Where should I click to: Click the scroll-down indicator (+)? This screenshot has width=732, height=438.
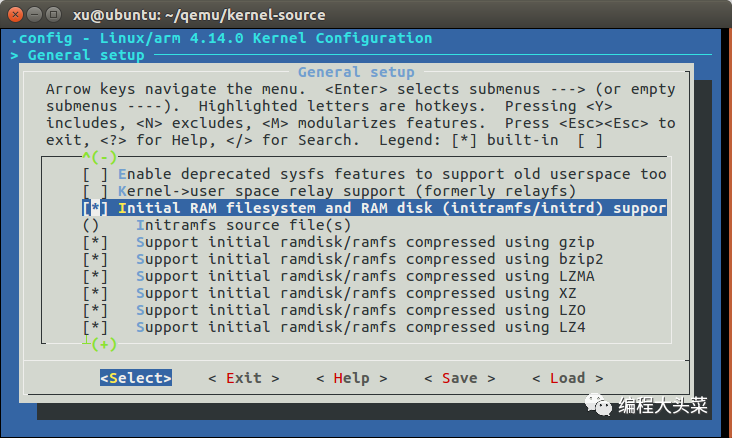(x=104, y=345)
